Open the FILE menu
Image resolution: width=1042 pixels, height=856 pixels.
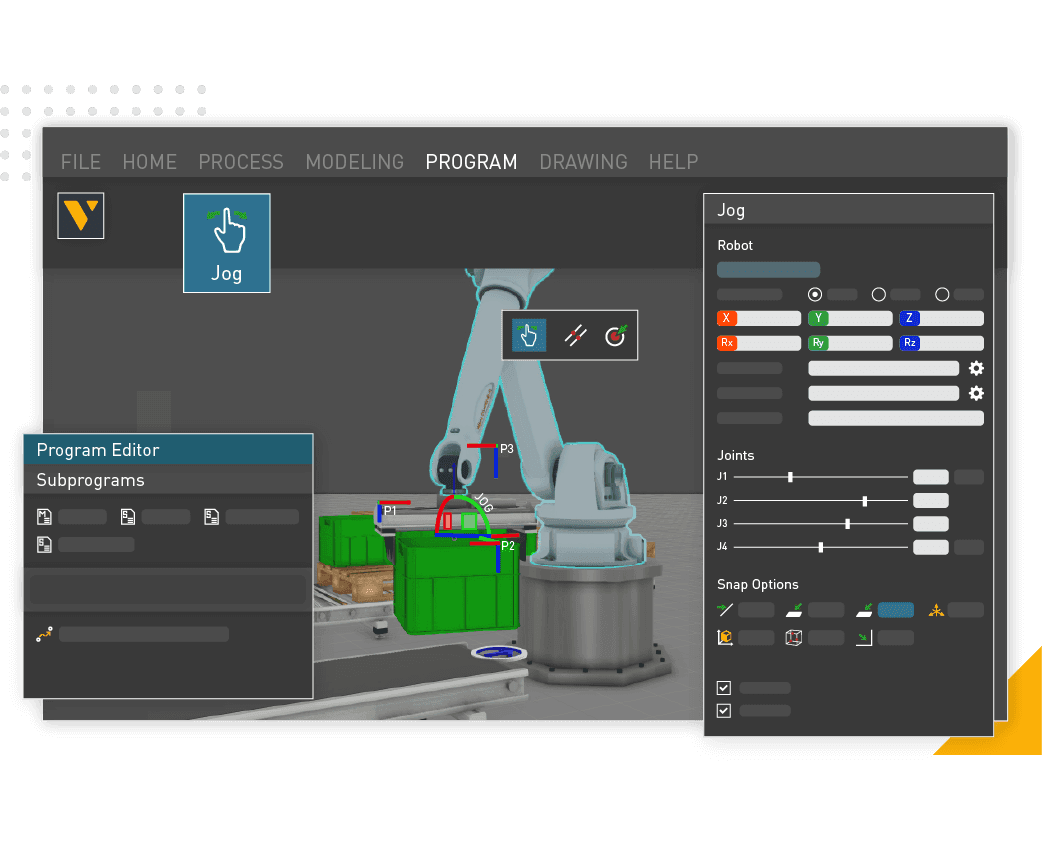[80, 162]
